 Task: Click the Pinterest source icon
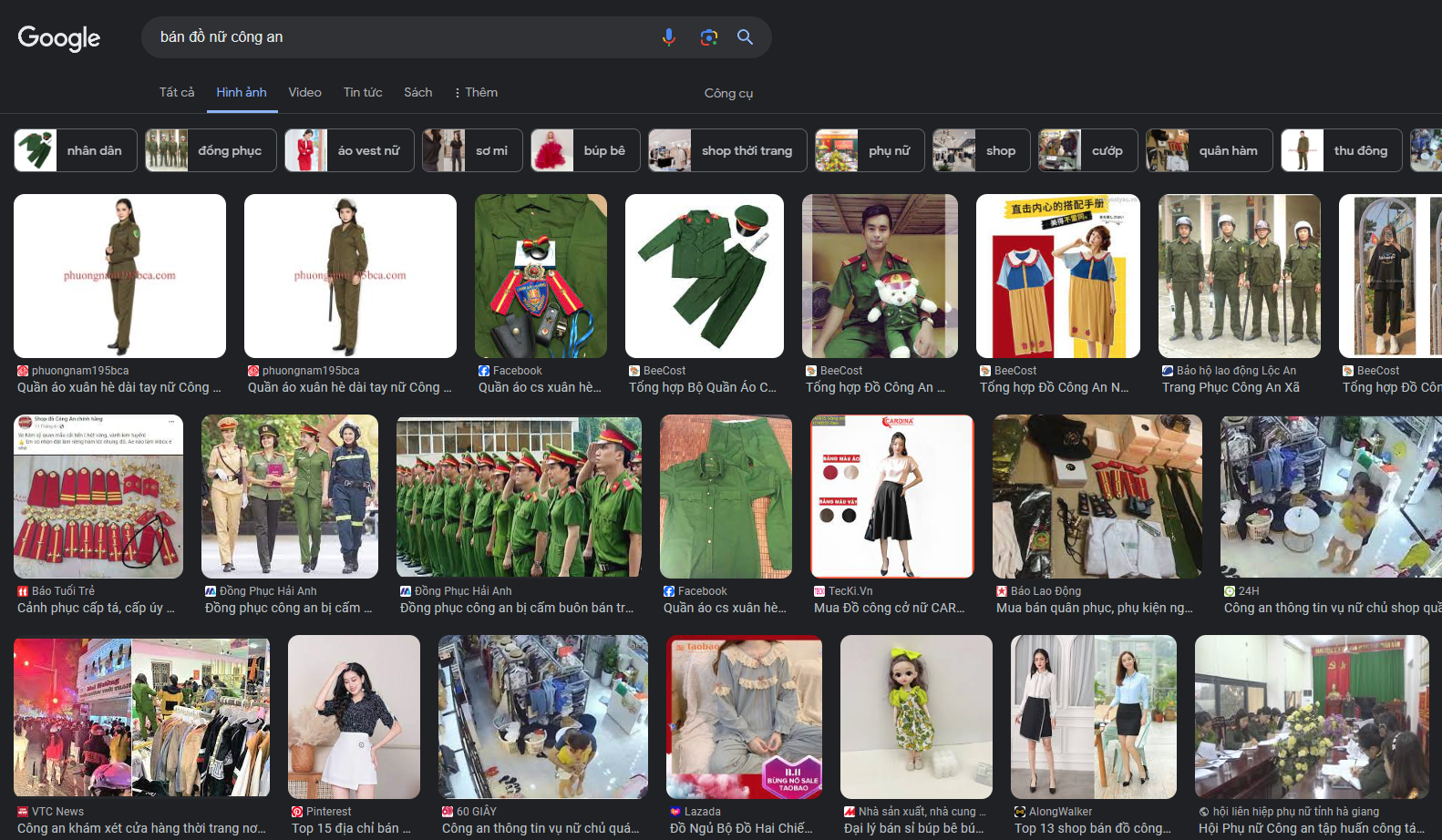point(297,812)
